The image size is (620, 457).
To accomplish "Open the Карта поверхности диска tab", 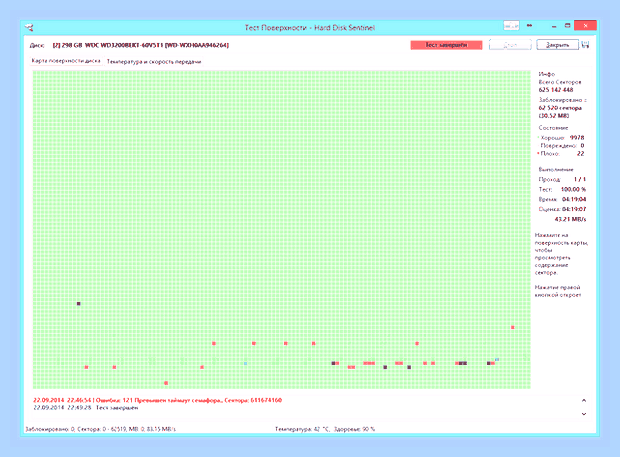I will (66, 61).
